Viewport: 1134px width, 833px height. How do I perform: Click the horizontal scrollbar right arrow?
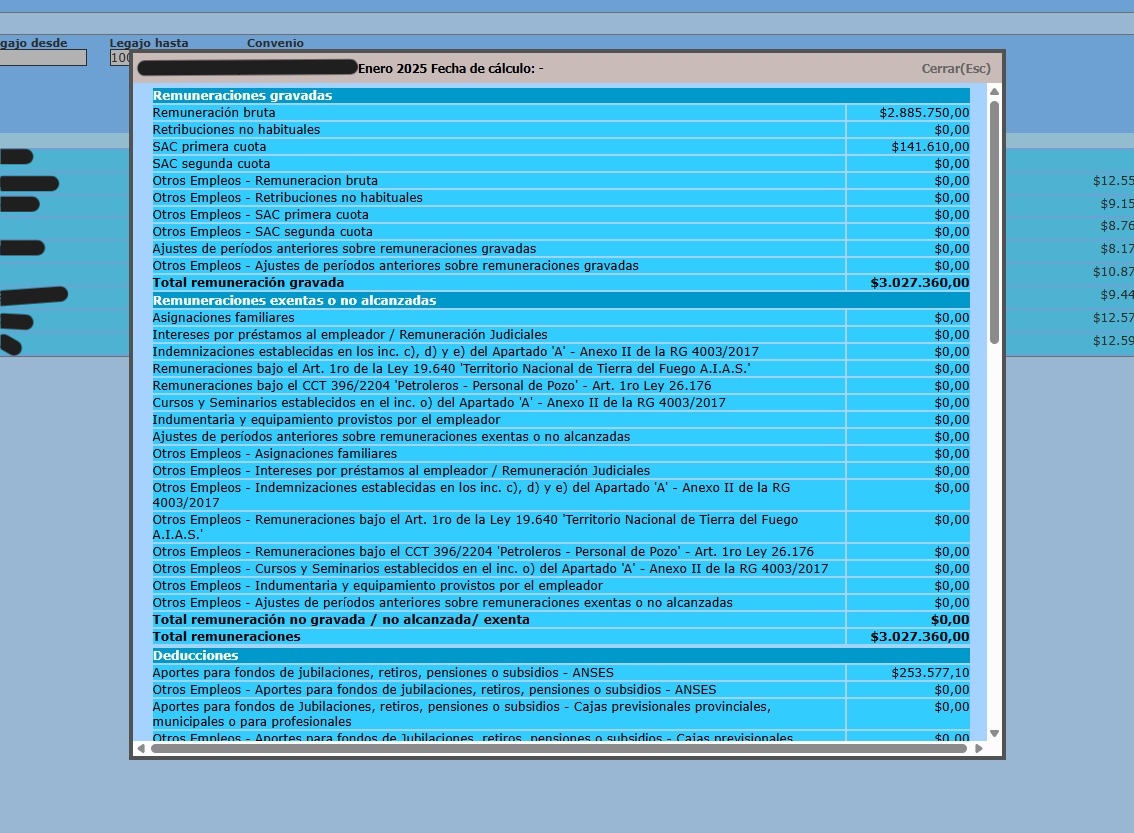[x=979, y=748]
